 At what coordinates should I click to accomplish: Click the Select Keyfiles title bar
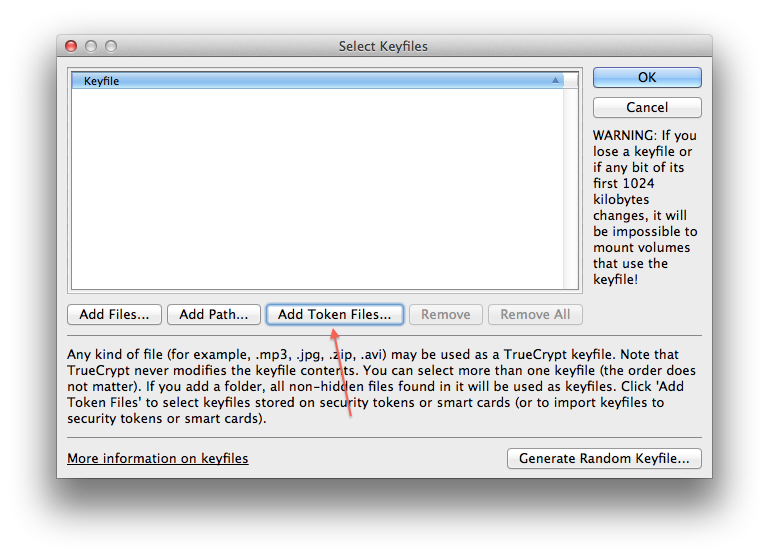(384, 46)
